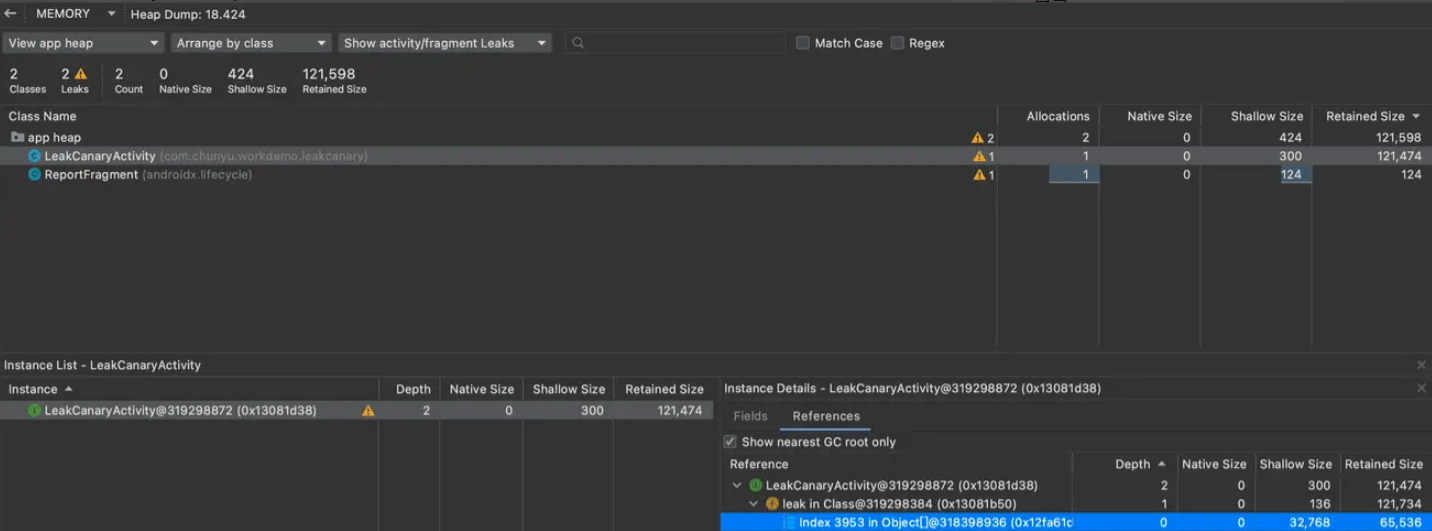Screen dimensions: 1432x531
Task: Click the app heap folder icon
Action: coord(17,137)
